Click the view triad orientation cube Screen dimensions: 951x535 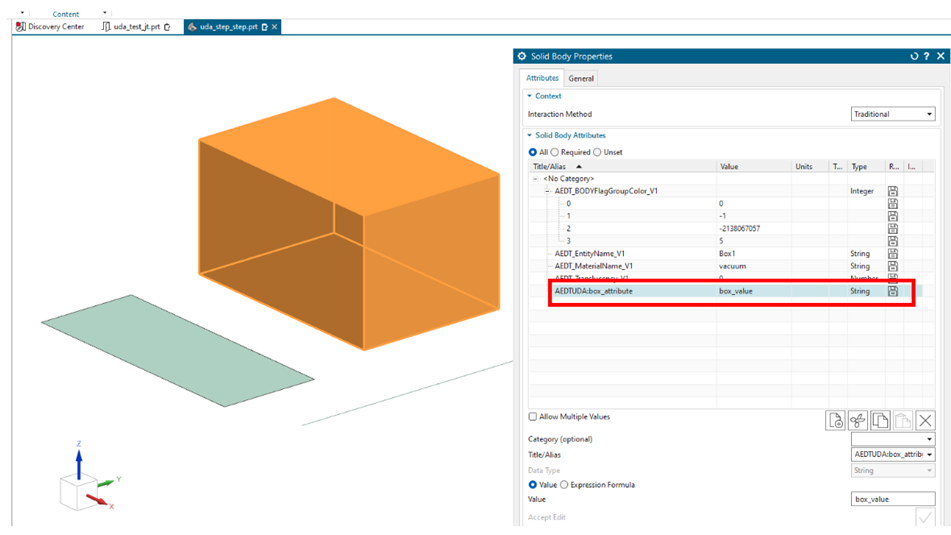click(78, 493)
